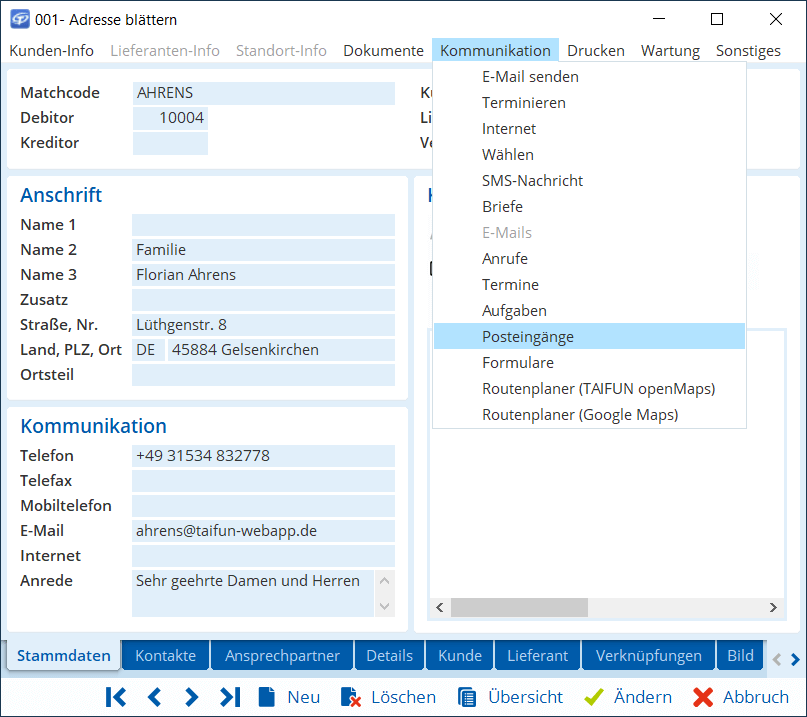The height and width of the screenshot is (717, 807).
Task: Delete the address using Löschen
Action: [388, 697]
